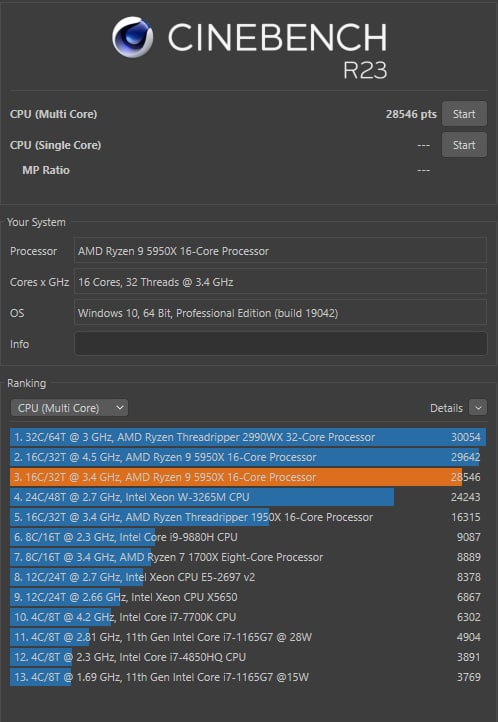The width and height of the screenshot is (498, 722).
Task: Click the Details label in Ranking
Action: click(x=446, y=408)
